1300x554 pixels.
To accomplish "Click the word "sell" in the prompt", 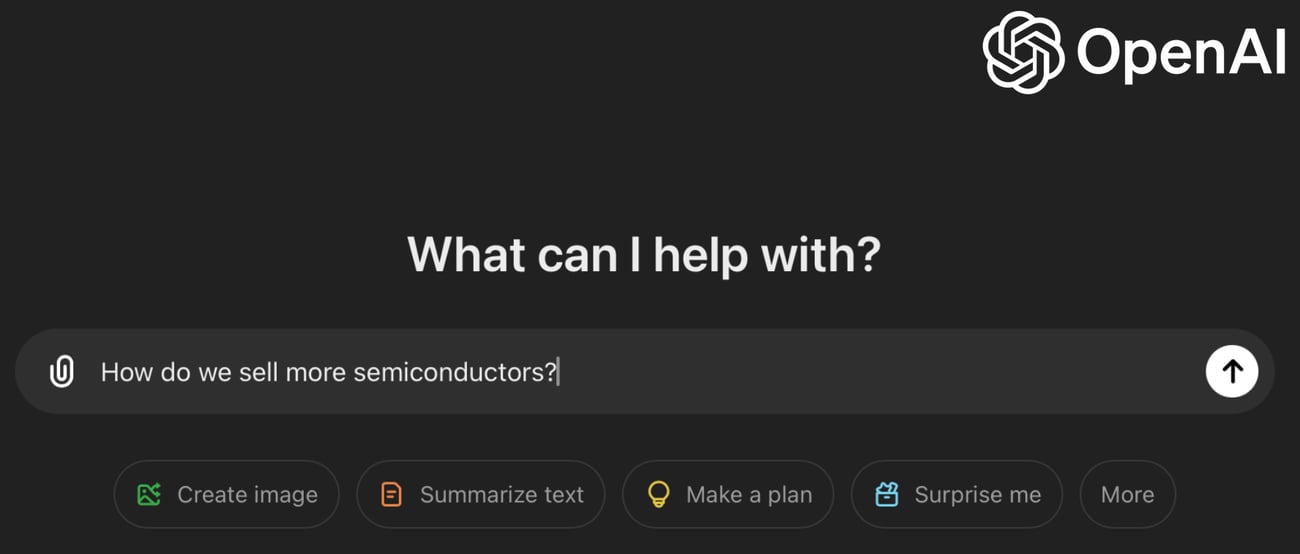I will tap(258, 373).
